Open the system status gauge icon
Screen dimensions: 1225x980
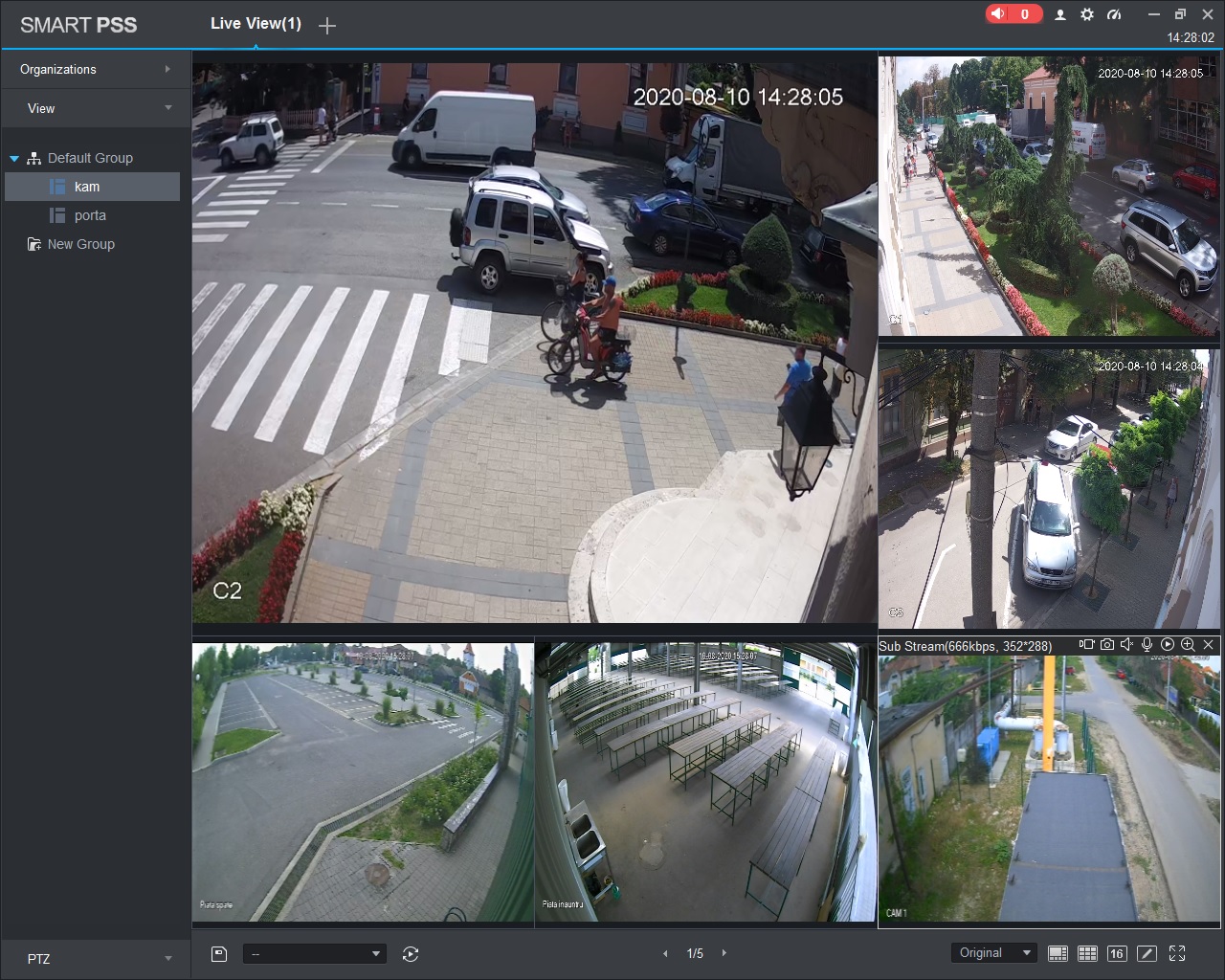(x=1114, y=14)
